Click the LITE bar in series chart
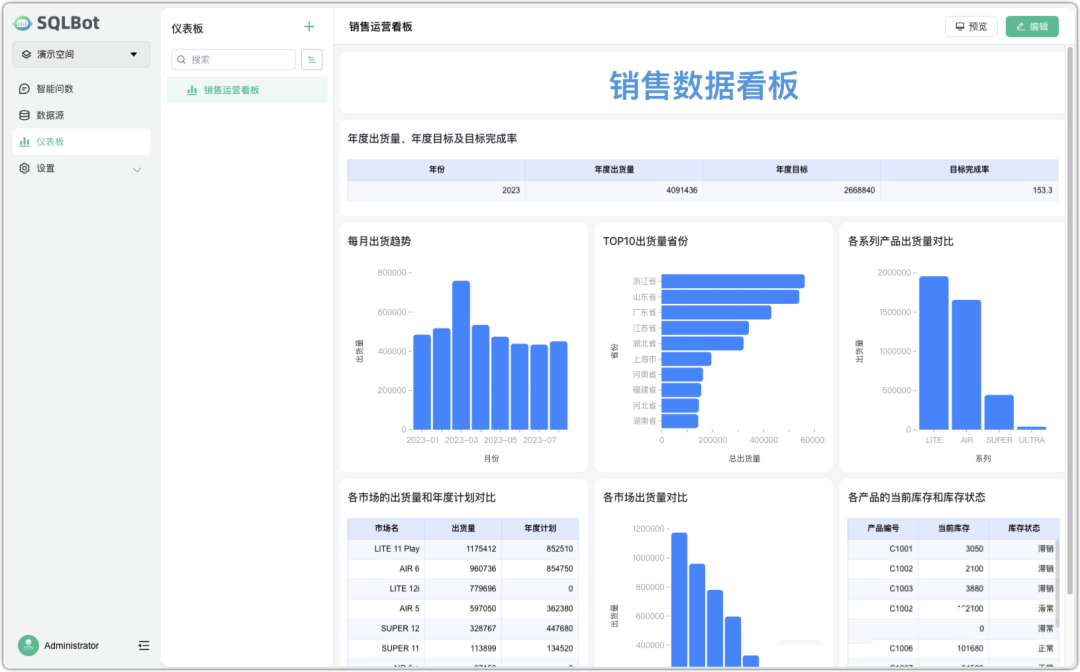 pos(934,353)
